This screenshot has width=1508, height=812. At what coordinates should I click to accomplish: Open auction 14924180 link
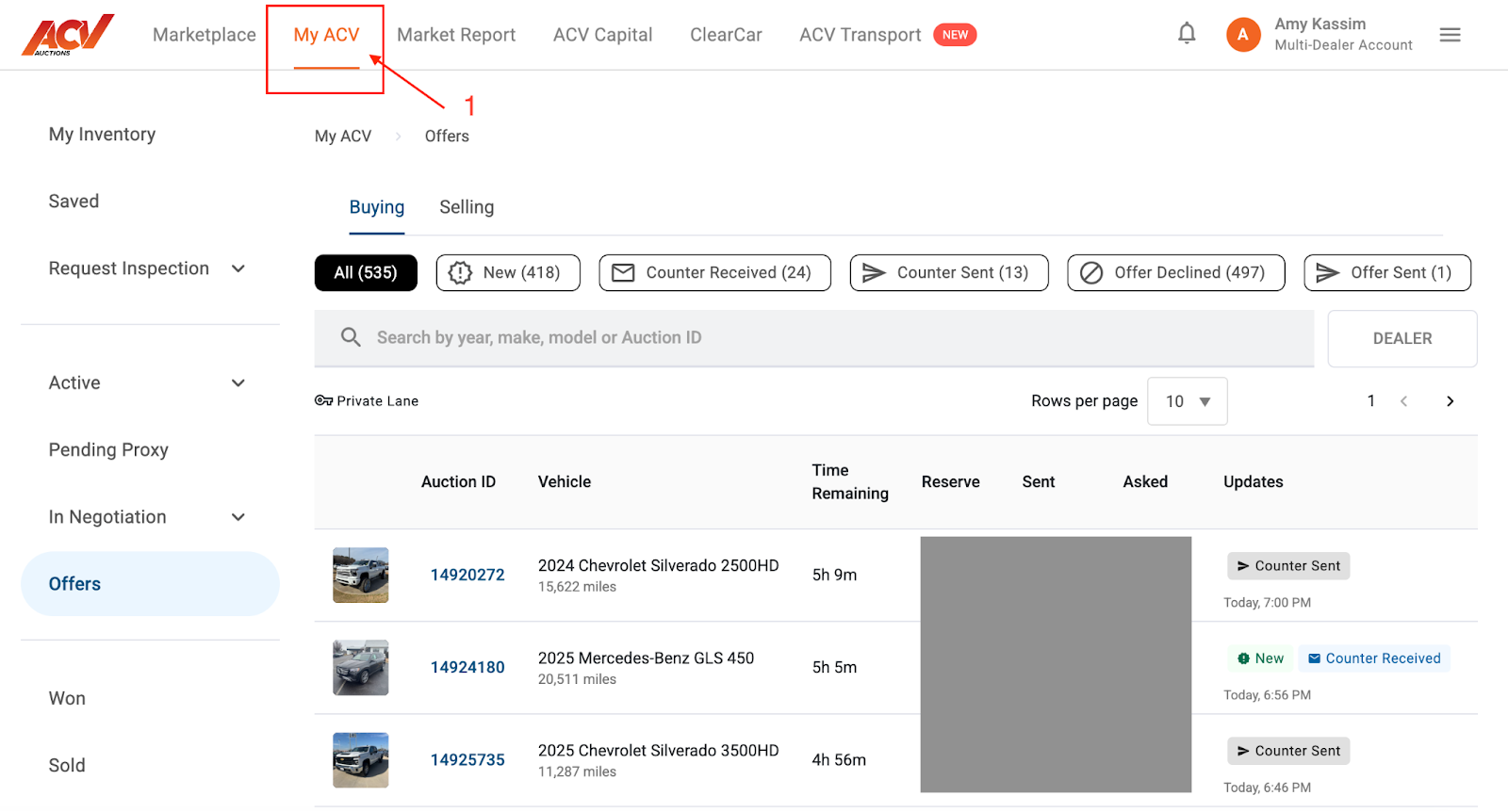click(x=467, y=667)
